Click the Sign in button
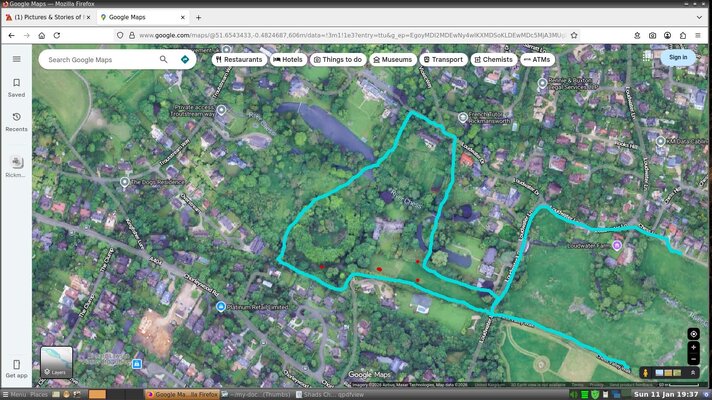 pos(678,57)
